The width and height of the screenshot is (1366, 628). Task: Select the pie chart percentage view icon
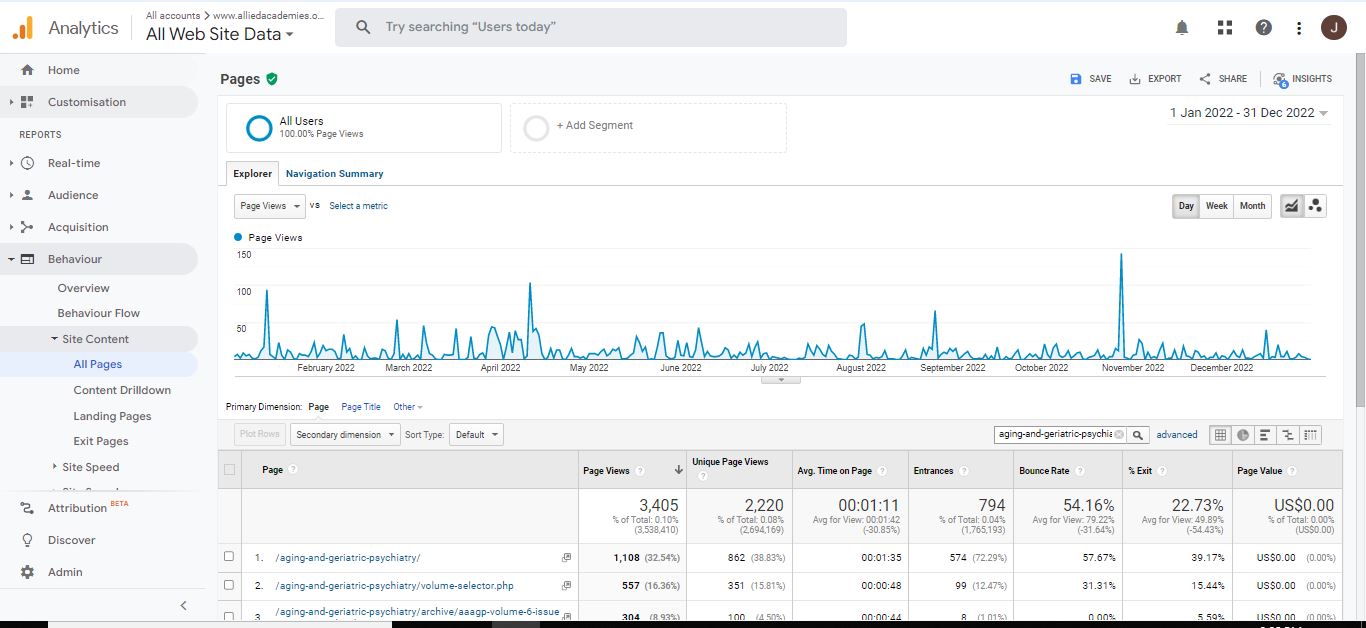click(1243, 435)
